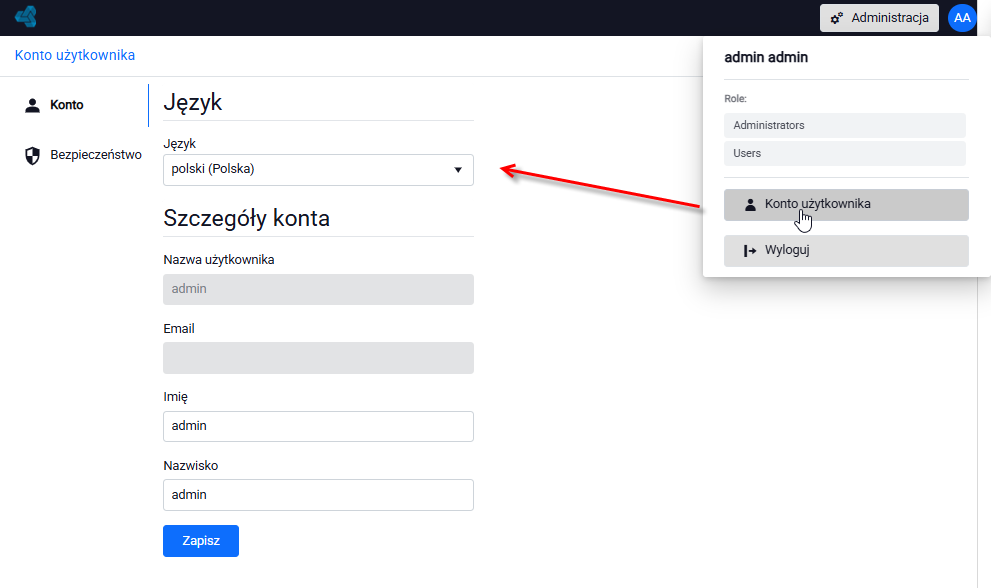This screenshot has height=588, width=991.
Task: Select Wyloguj to log out
Action: [x=846, y=251]
